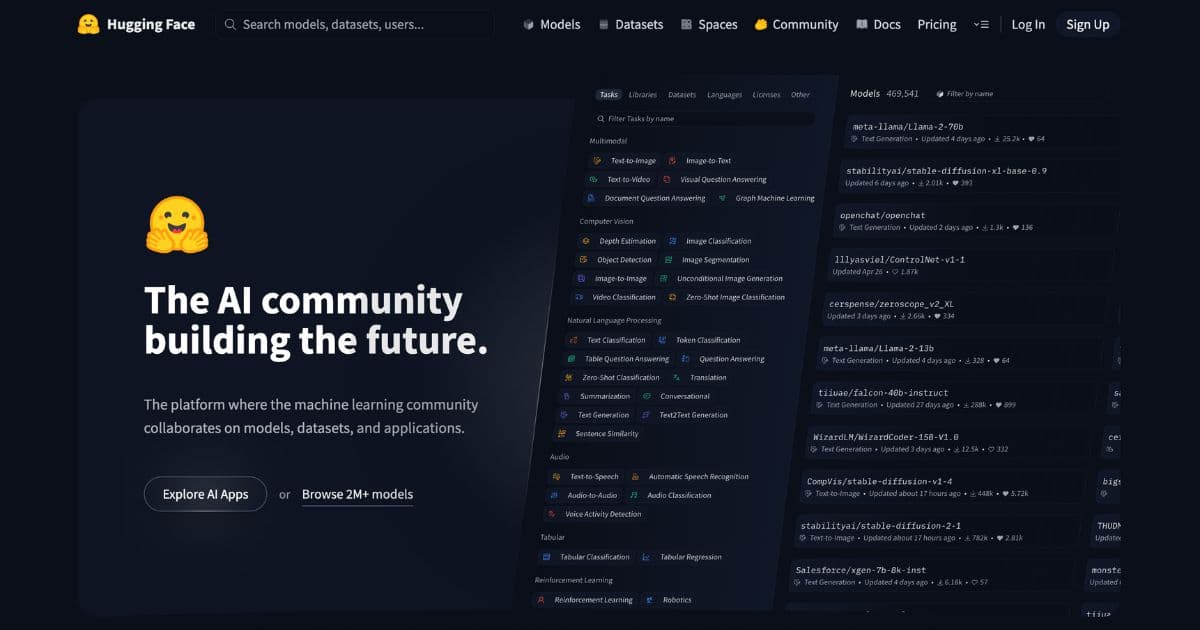Click the Filter Tasks by name field
This screenshot has width=1200, height=630.
tap(700, 118)
